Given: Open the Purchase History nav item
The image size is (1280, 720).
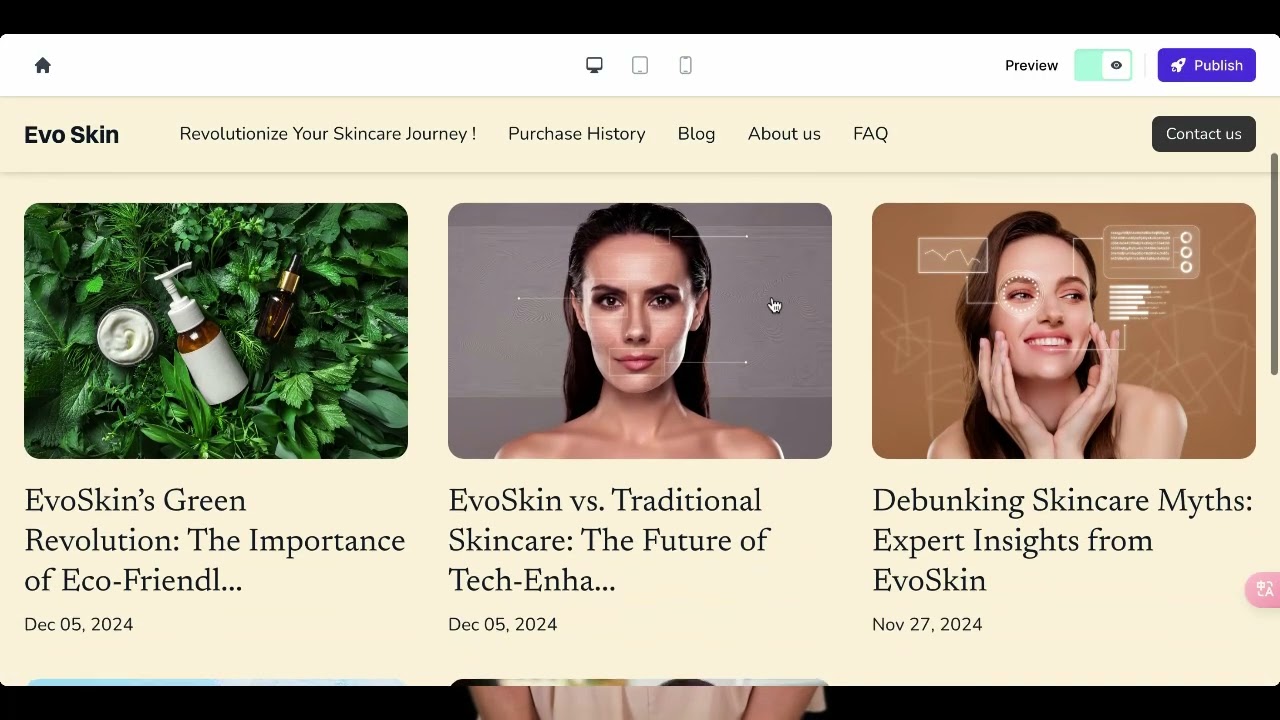Looking at the screenshot, I should [x=577, y=134].
